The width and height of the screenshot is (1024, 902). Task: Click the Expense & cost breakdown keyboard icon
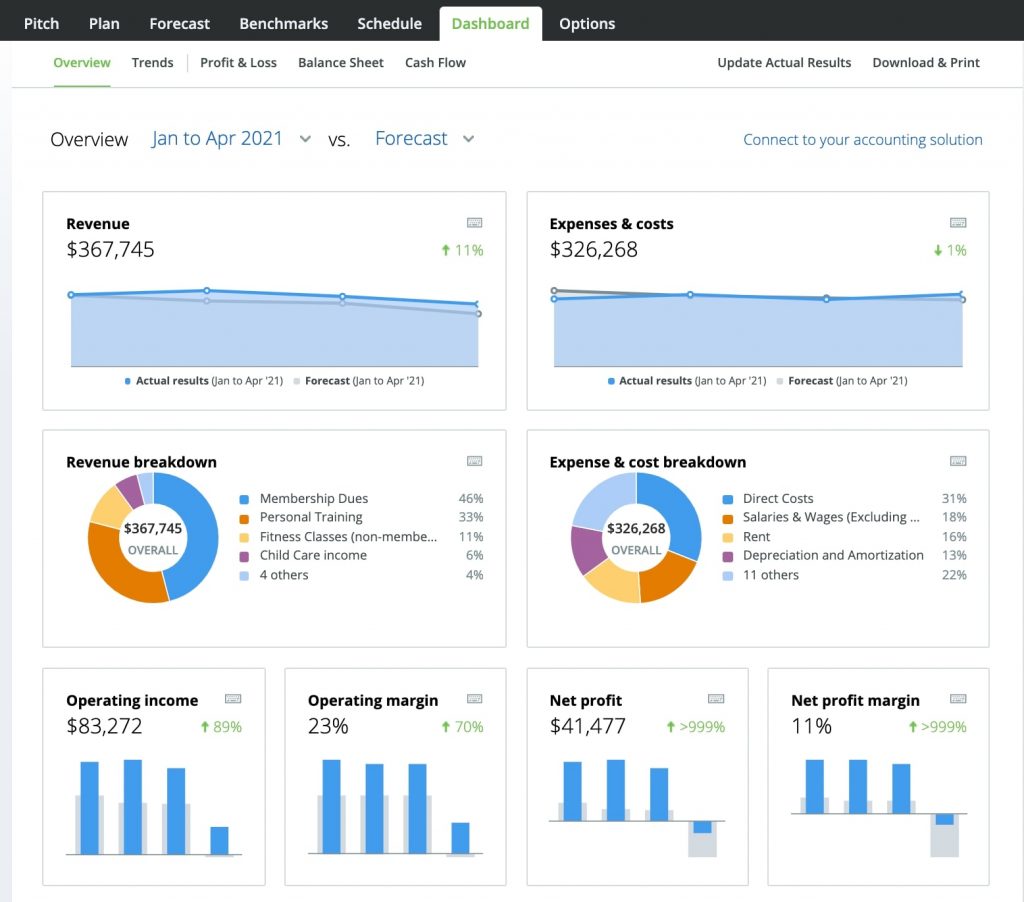tap(958, 461)
